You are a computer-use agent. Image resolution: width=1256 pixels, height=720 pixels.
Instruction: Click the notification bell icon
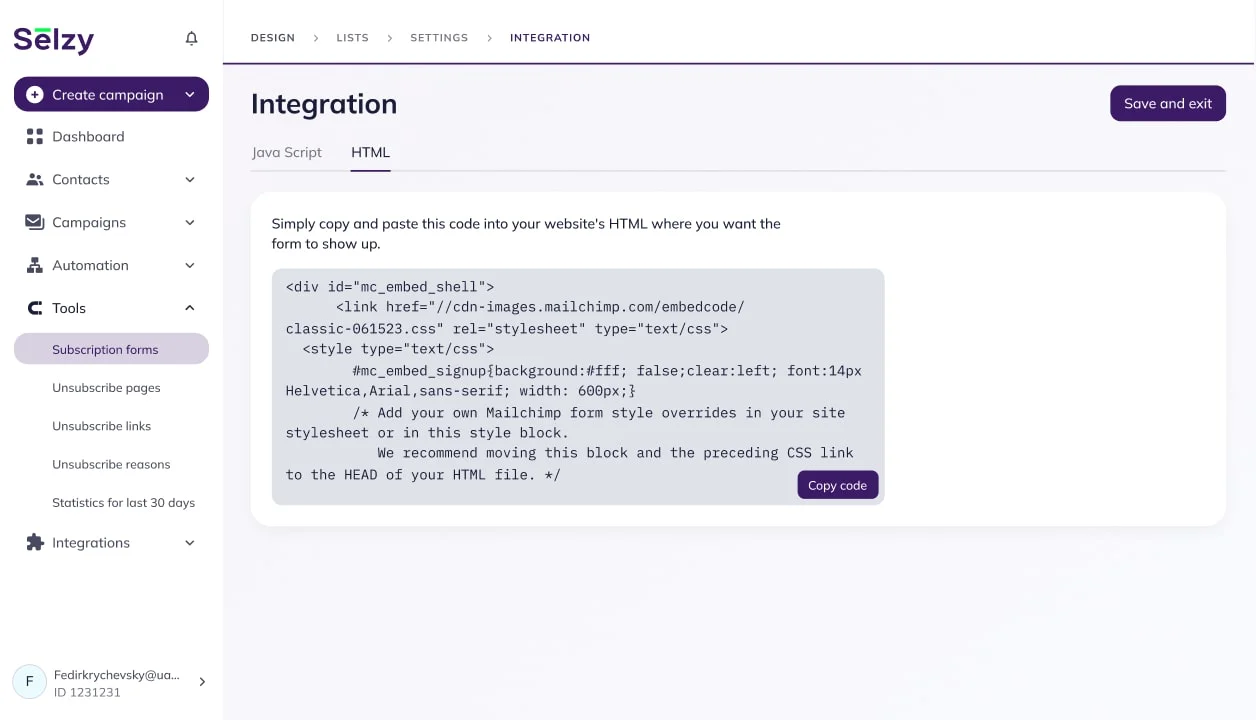192,39
